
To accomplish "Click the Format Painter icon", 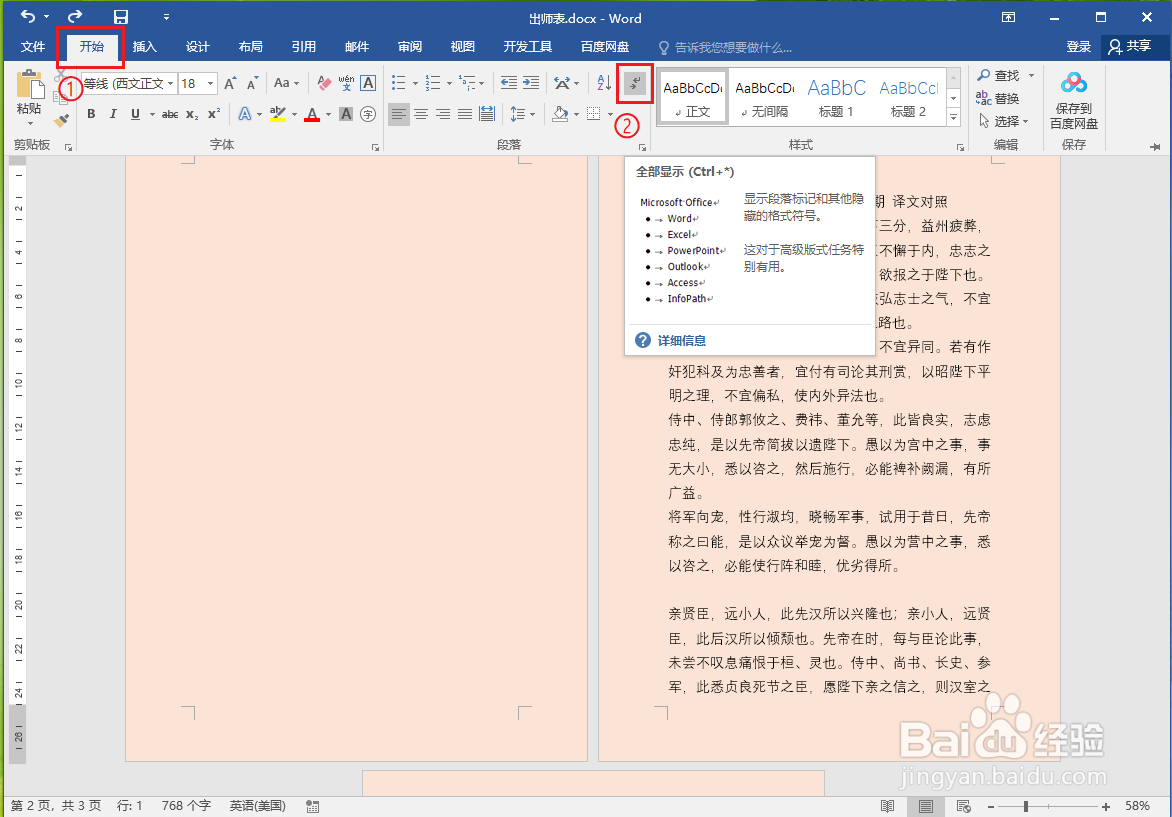I will click(60, 120).
